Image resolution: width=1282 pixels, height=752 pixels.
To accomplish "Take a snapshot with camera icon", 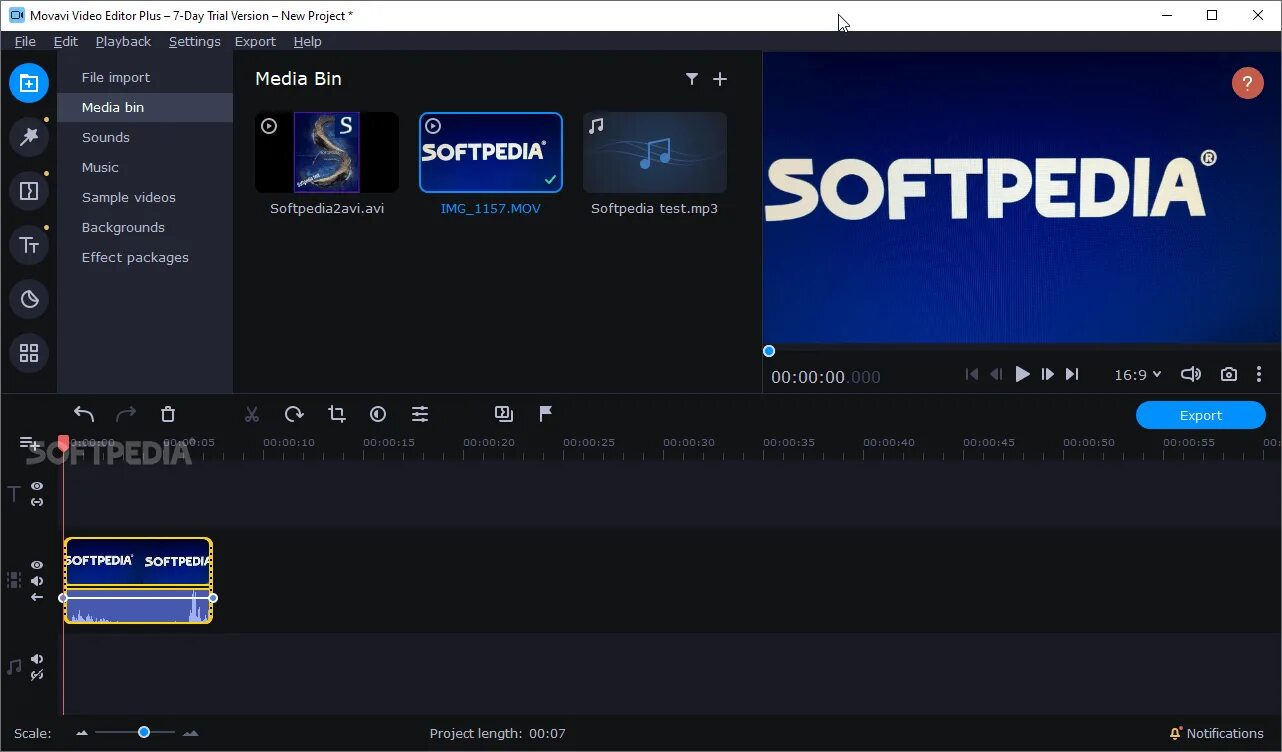I will click(1228, 374).
